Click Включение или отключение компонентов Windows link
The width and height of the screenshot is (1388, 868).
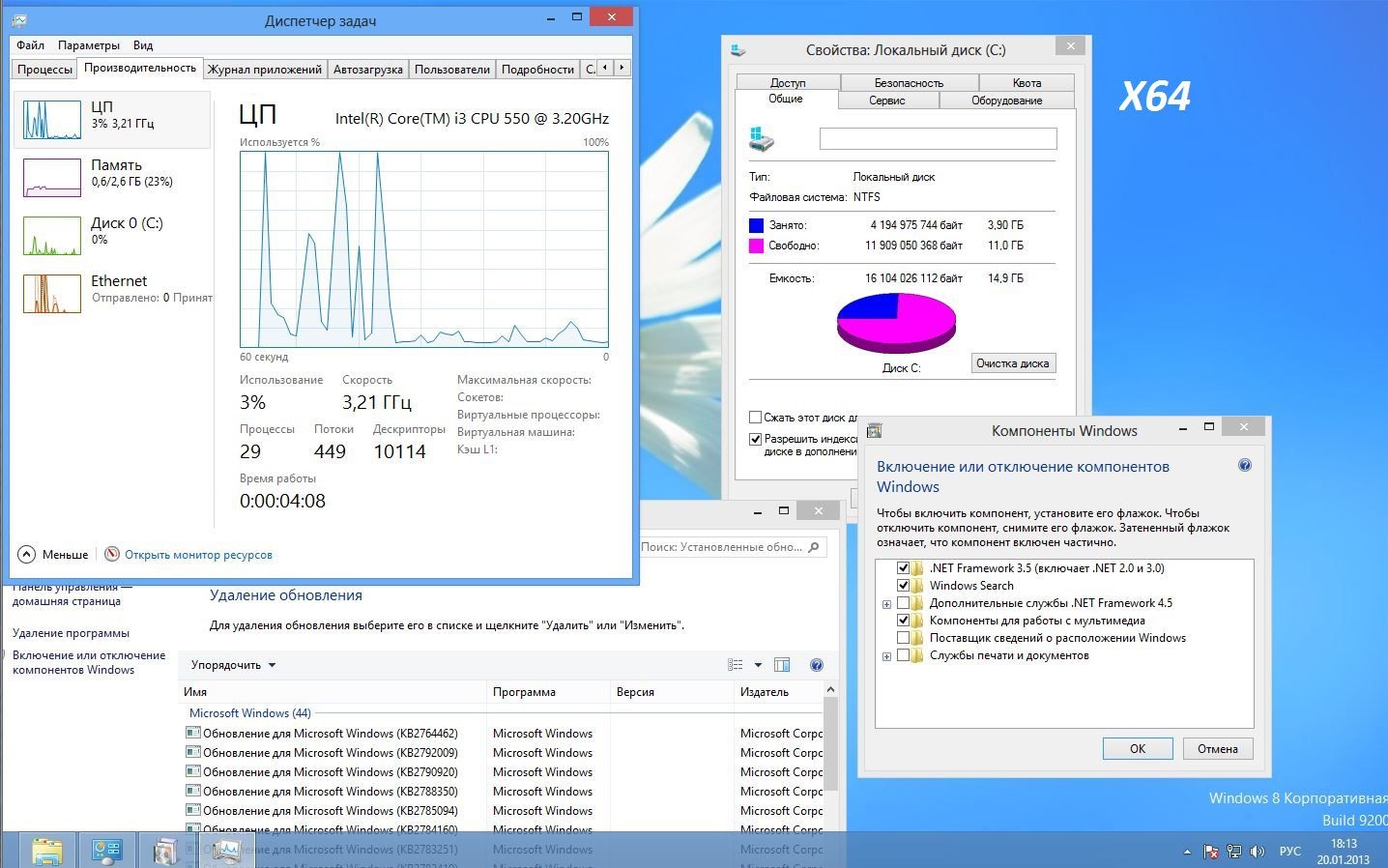point(89,662)
